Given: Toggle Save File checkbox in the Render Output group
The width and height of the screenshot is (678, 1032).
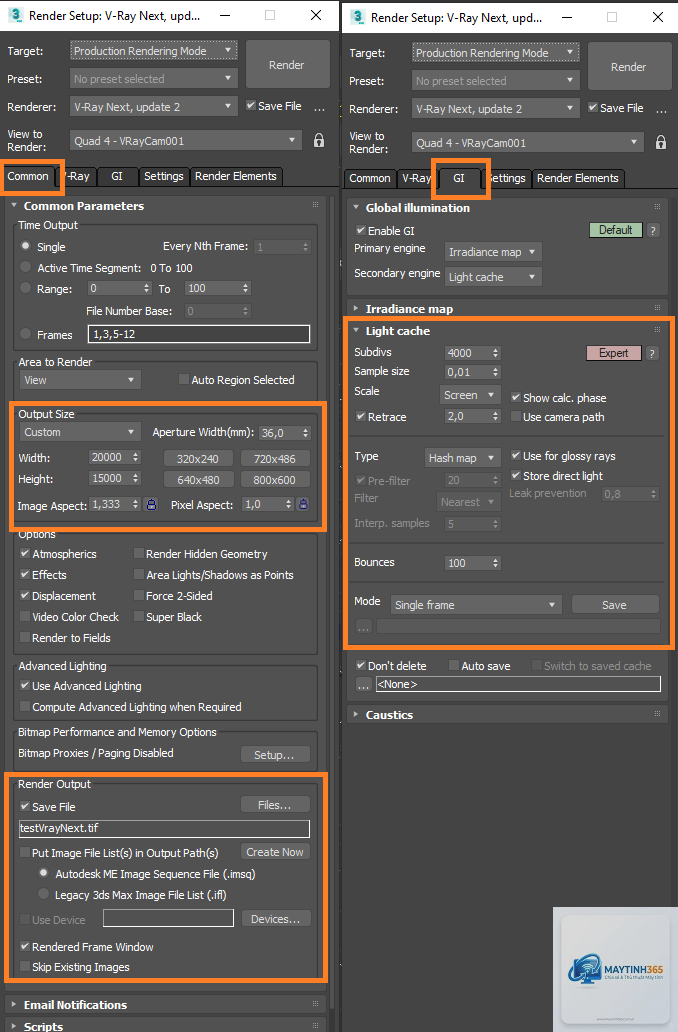Looking at the screenshot, I should [x=25, y=806].
